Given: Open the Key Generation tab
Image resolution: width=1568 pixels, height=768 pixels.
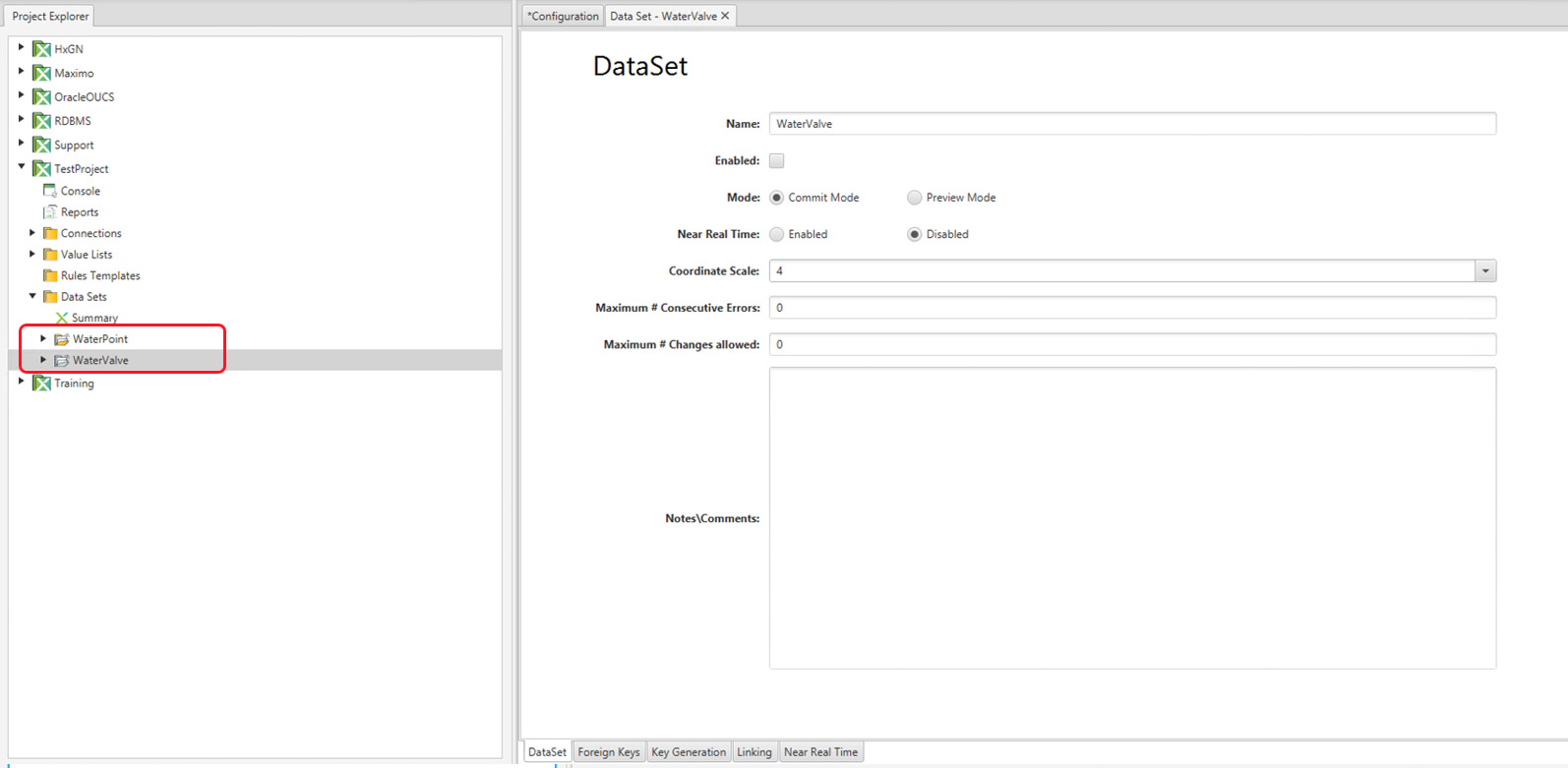Looking at the screenshot, I should 689,752.
